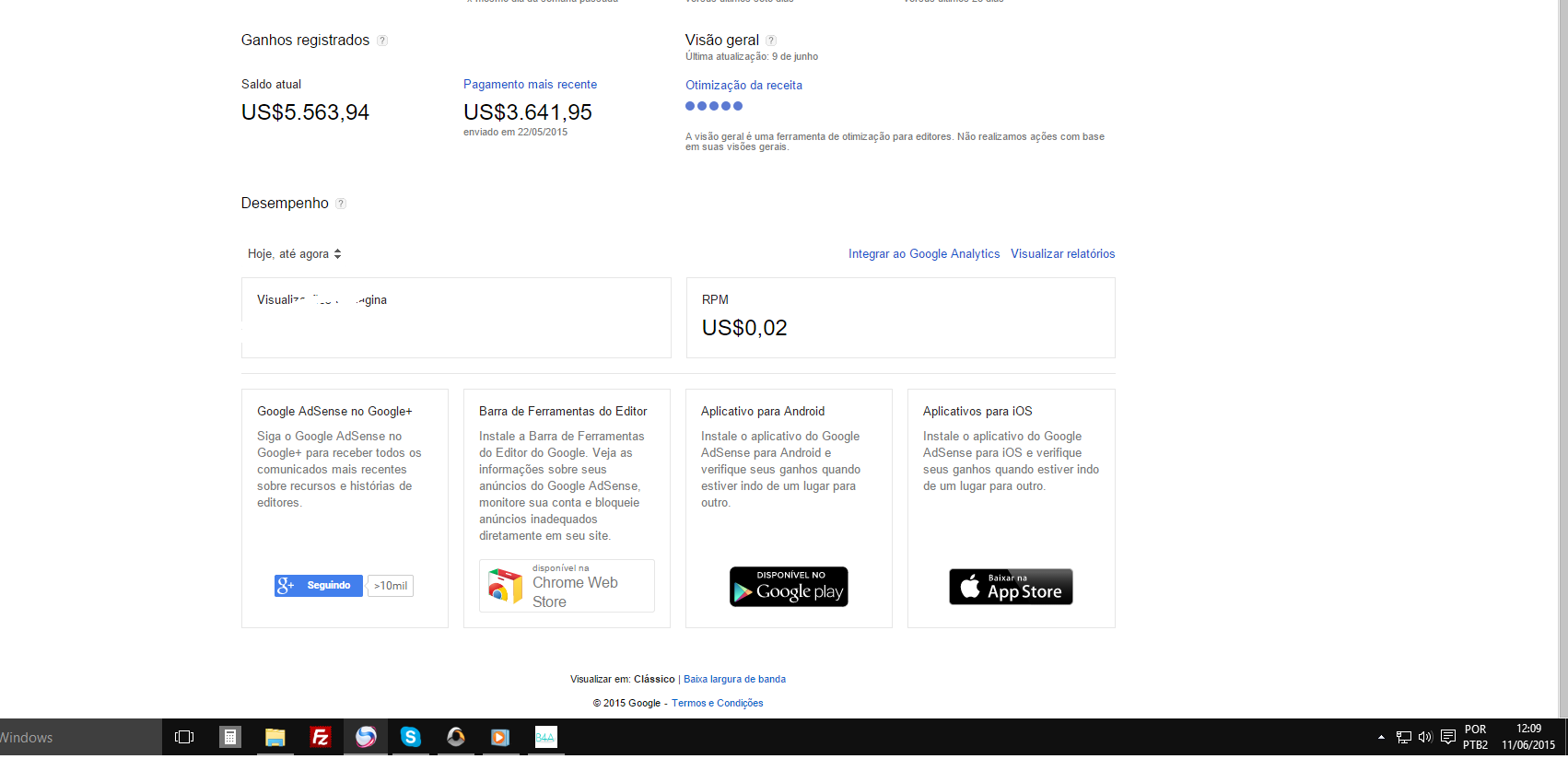Open help icon beside Desempenho
The width and height of the screenshot is (1568, 759).
[341, 204]
